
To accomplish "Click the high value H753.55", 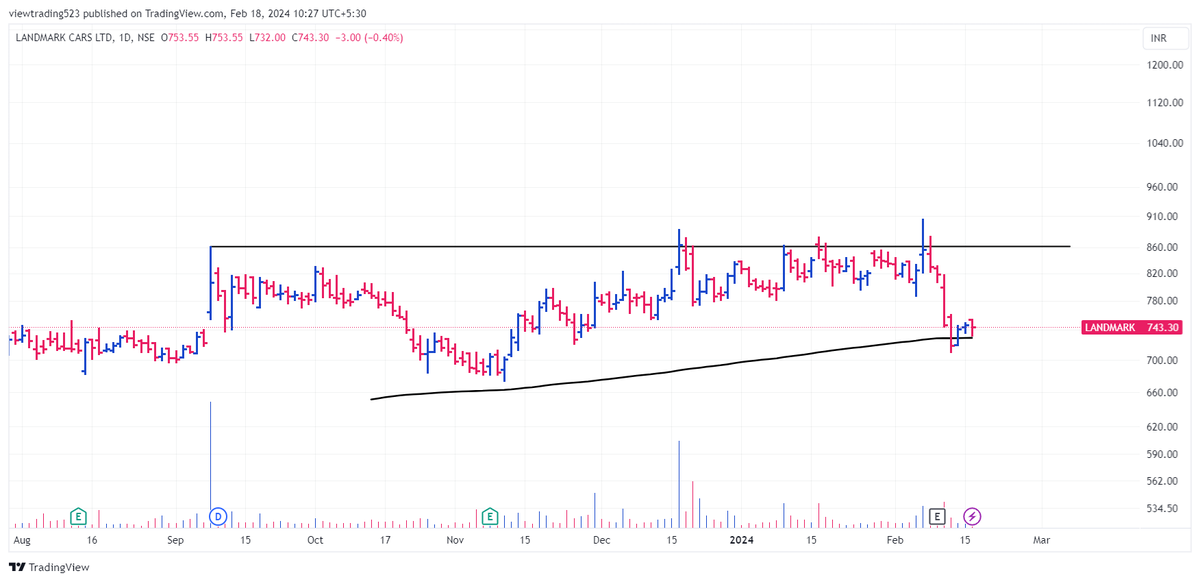I will point(225,37).
